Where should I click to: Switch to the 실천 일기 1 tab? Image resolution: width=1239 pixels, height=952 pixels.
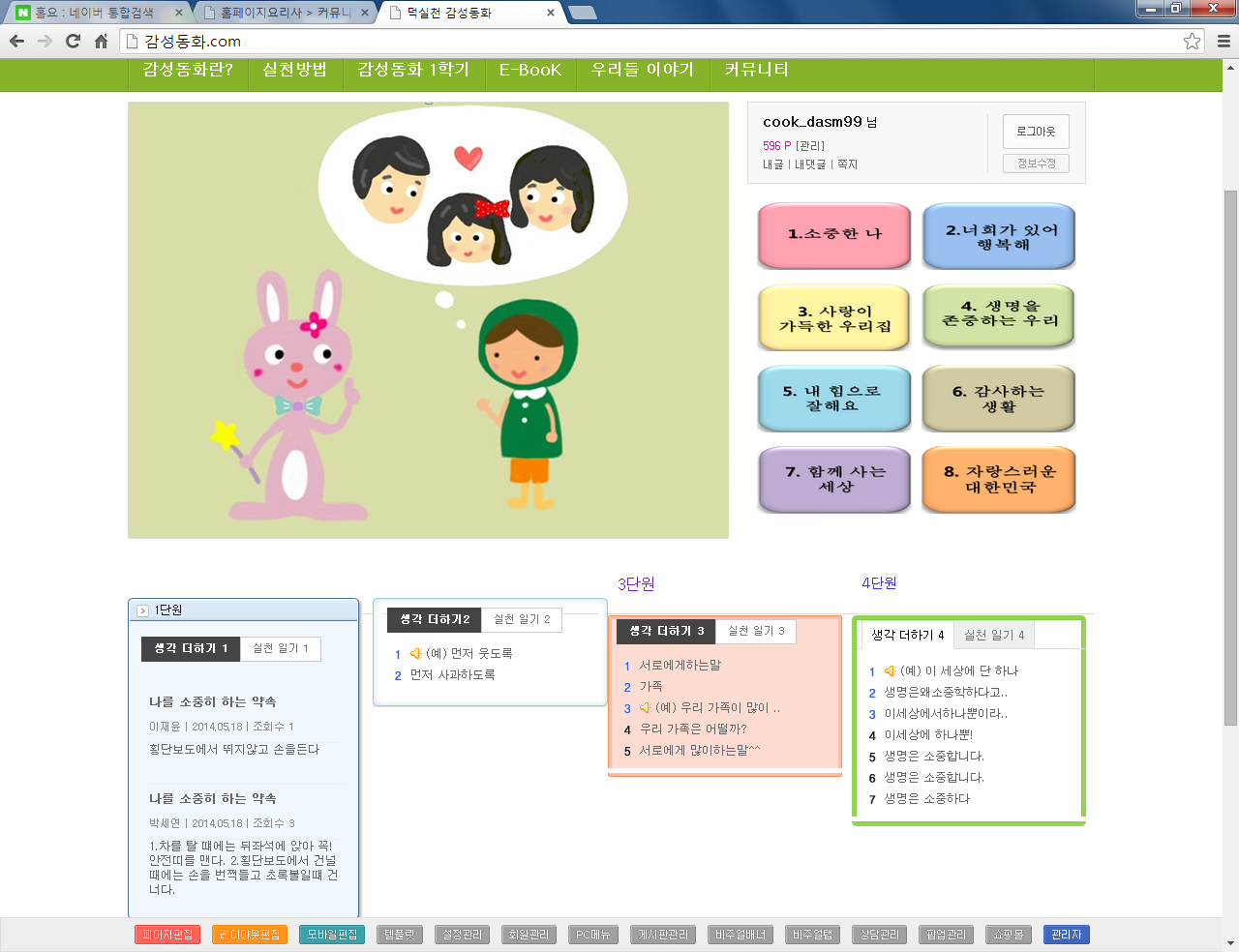click(x=280, y=648)
